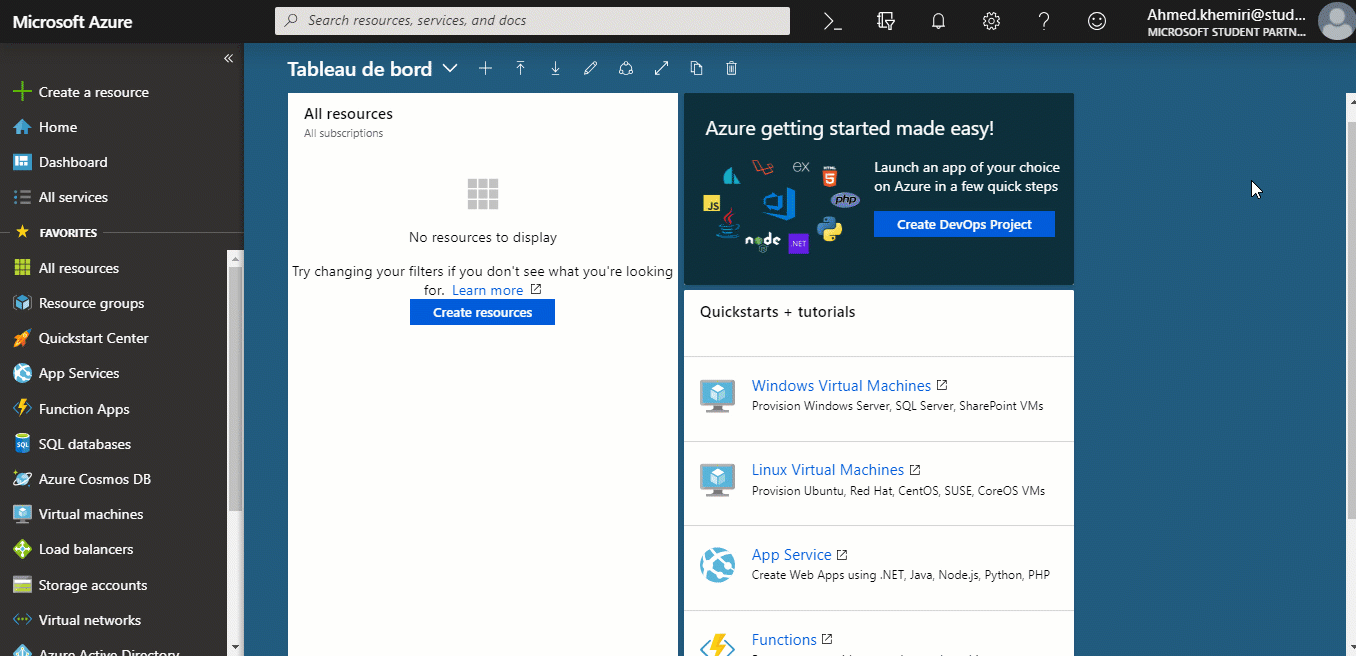
Task: Click Ahmed.khemiri account name
Action: 1225,14
